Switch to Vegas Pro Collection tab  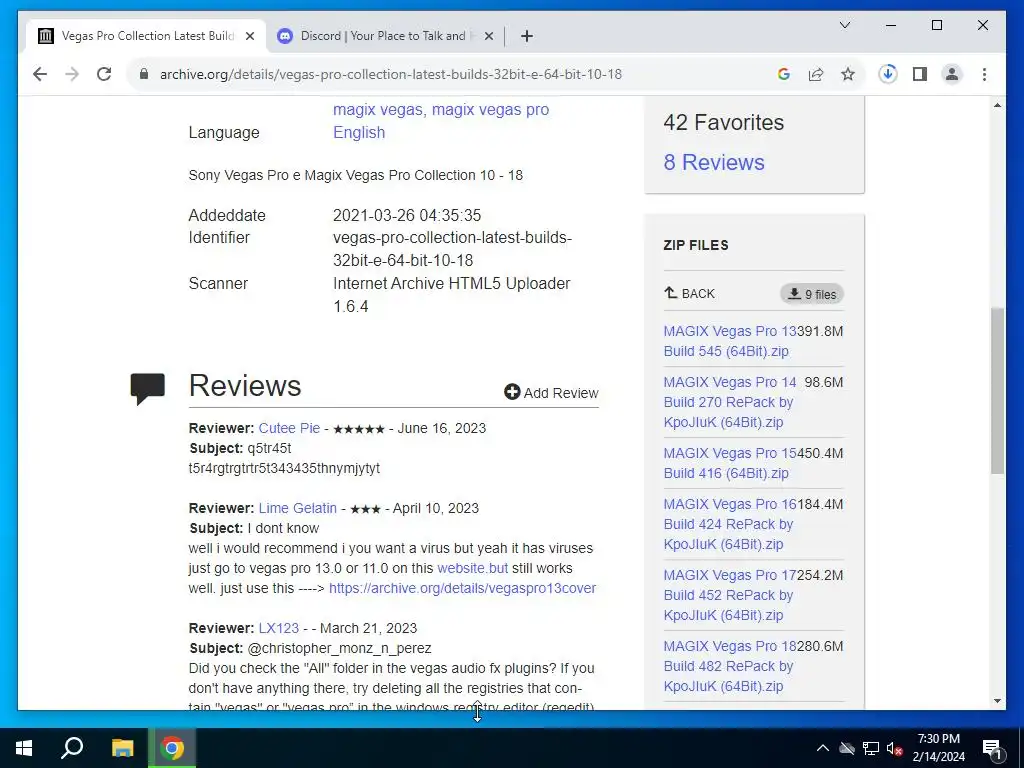click(x=146, y=36)
